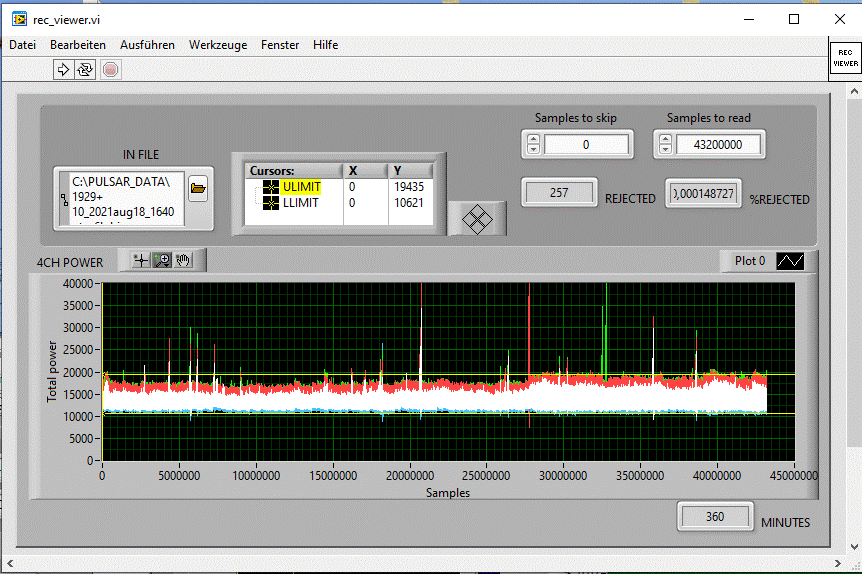Click the cursor mover diamond pad

pos(477,219)
